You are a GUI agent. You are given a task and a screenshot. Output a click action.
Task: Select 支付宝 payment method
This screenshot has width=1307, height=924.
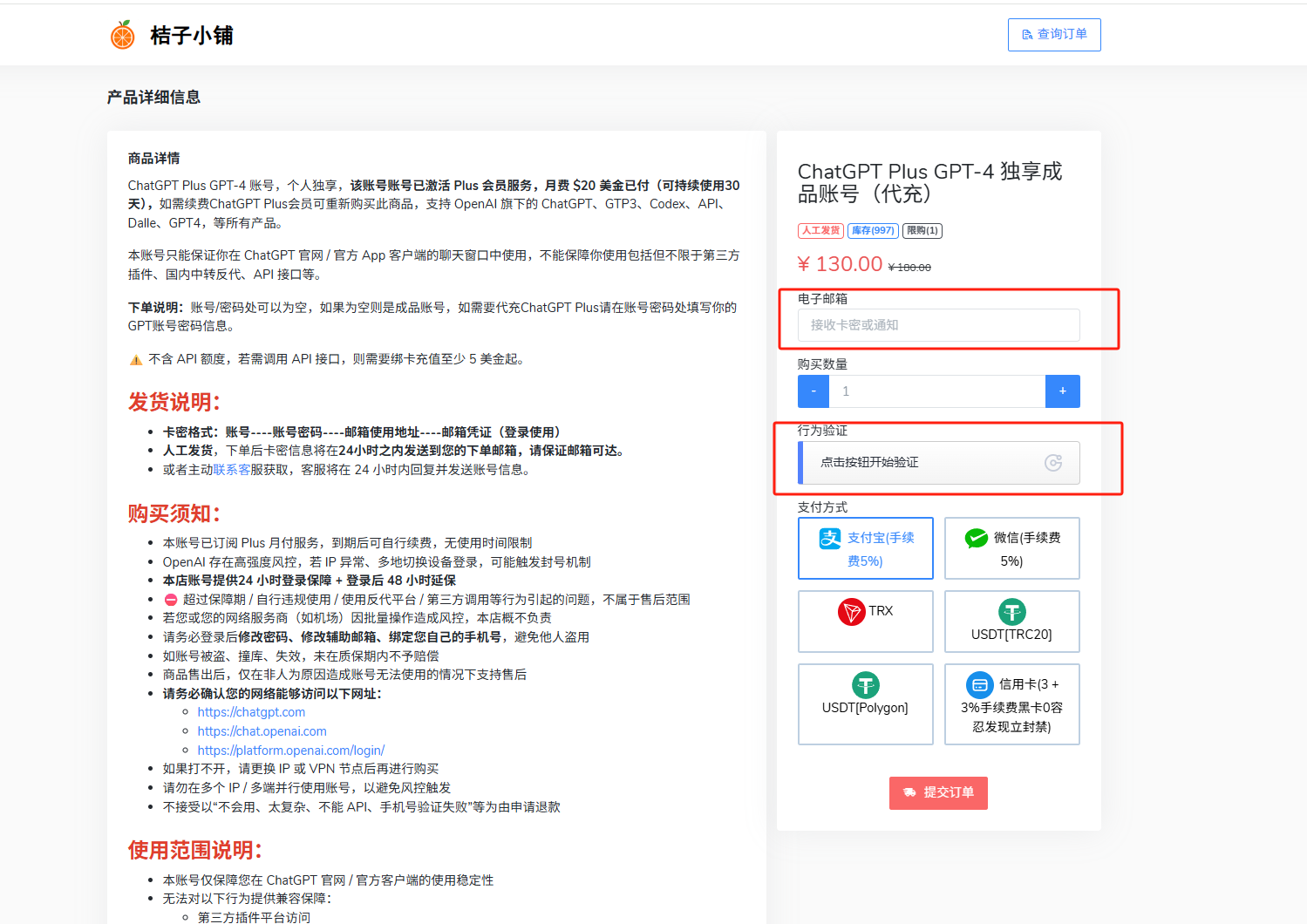point(866,548)
